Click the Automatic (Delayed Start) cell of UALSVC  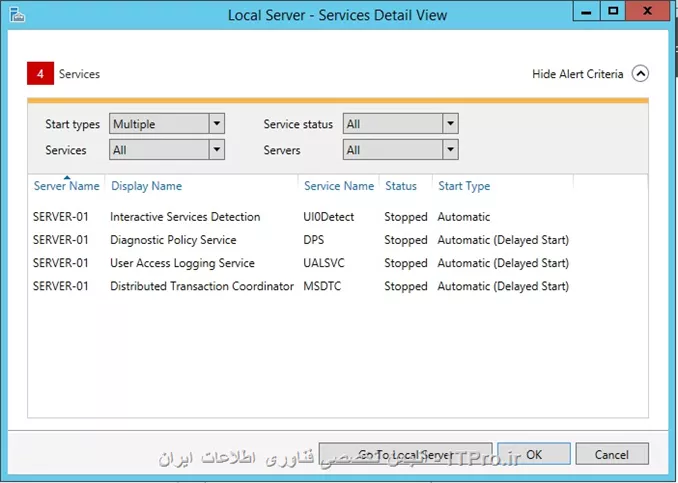pyautogui.click(x=503, y=263)
